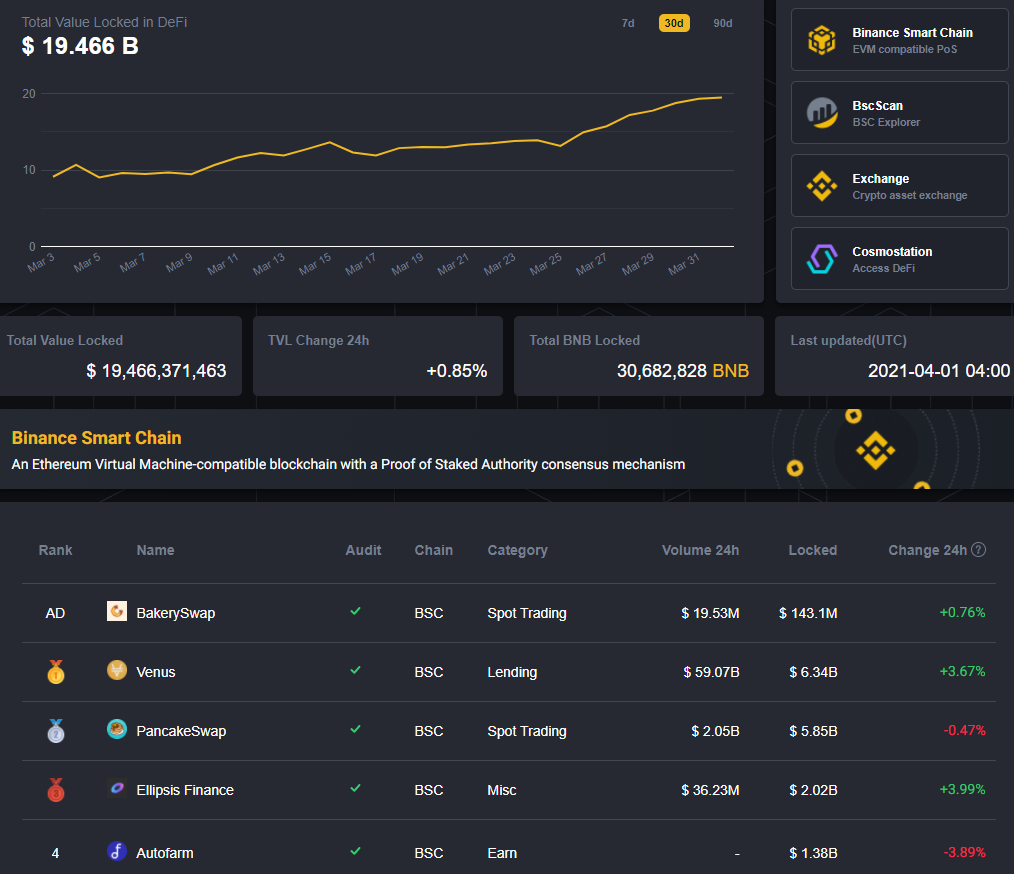Click the Venus gold medal rank
The width and height of the screenshot is (1014, 874).
point(55,672)
